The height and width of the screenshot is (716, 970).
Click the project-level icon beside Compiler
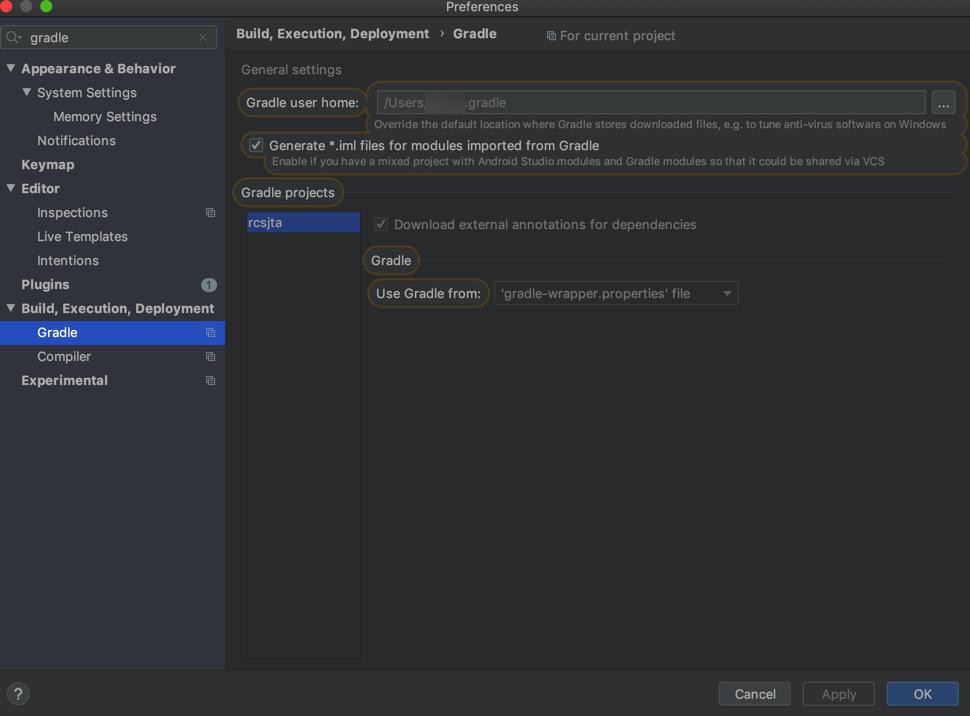coord(210,357)
